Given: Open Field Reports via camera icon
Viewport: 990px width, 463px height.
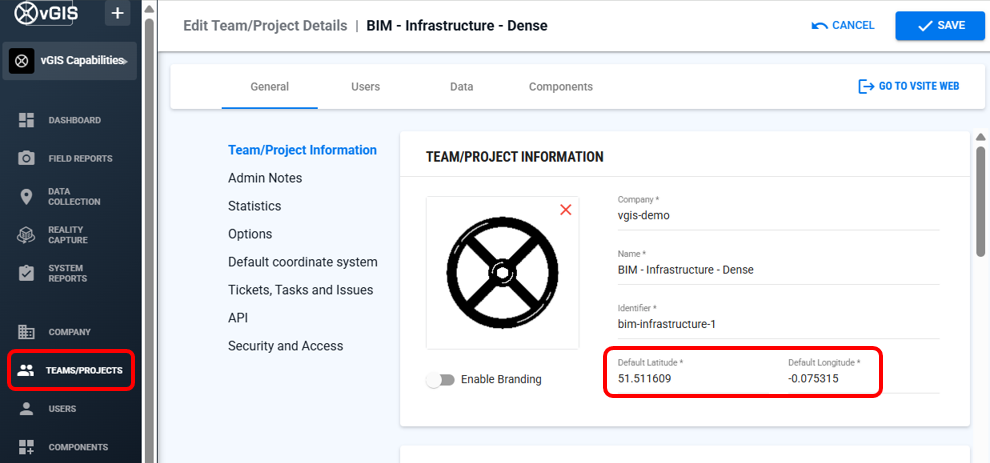Looking at the screenshot, I should coord(26,158).
